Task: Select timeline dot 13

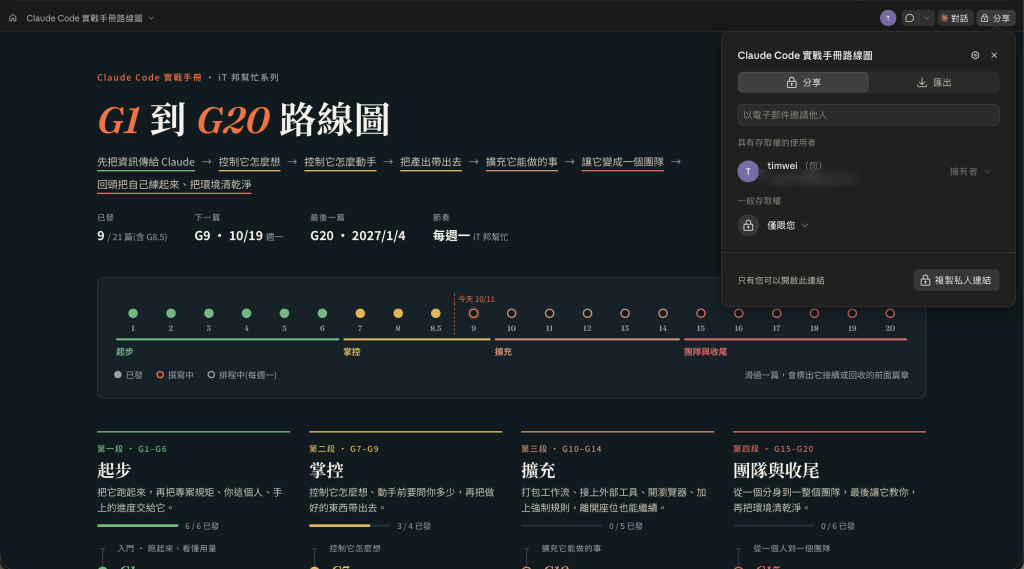Action: click(x=625, y=314)
